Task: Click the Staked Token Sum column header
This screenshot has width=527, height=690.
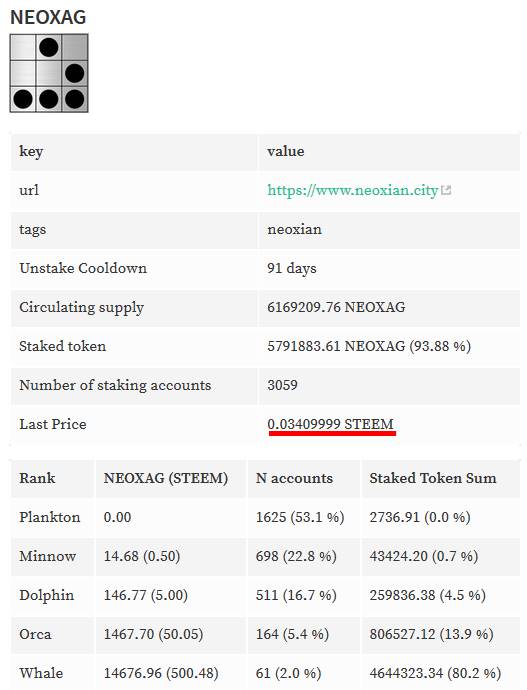Action: point(433,478)
